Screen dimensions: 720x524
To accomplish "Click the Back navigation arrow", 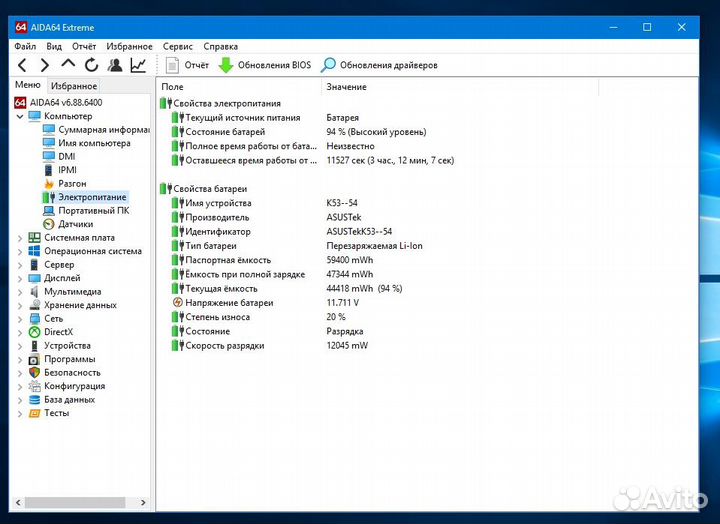I will [x=22, y=65].
